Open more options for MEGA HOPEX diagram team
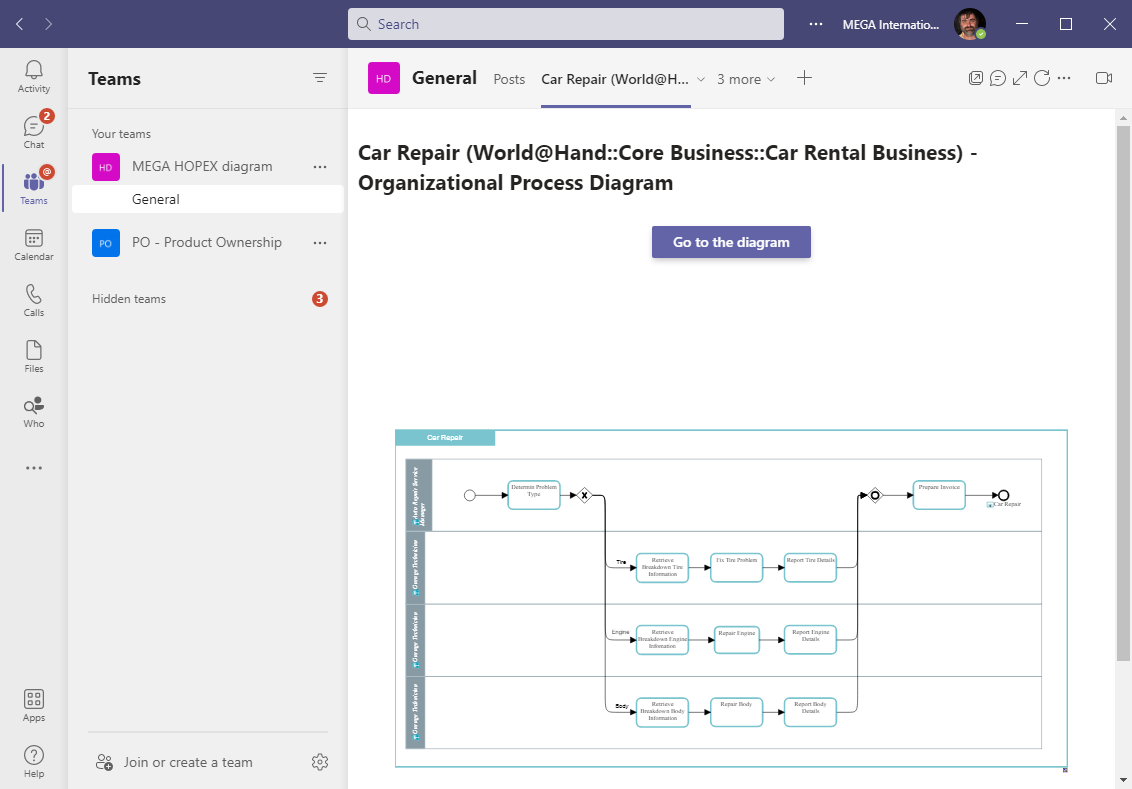1132x789 pixels. (x=320, y=167)
